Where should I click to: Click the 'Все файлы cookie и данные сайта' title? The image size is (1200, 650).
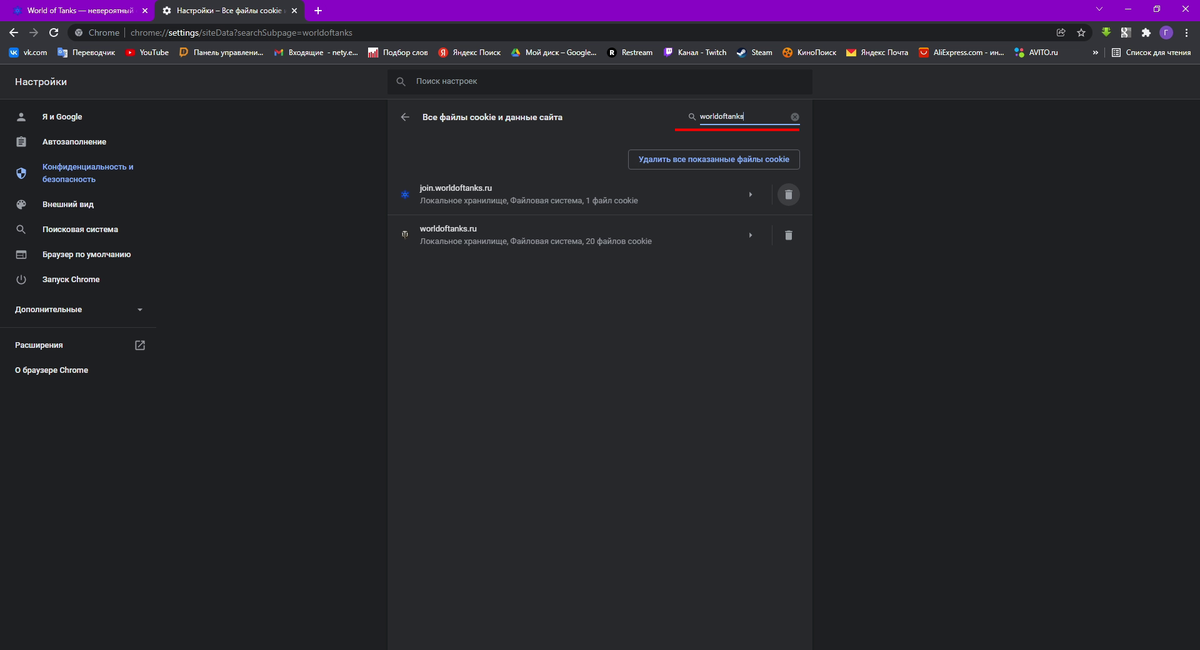[x=492, y=117]
